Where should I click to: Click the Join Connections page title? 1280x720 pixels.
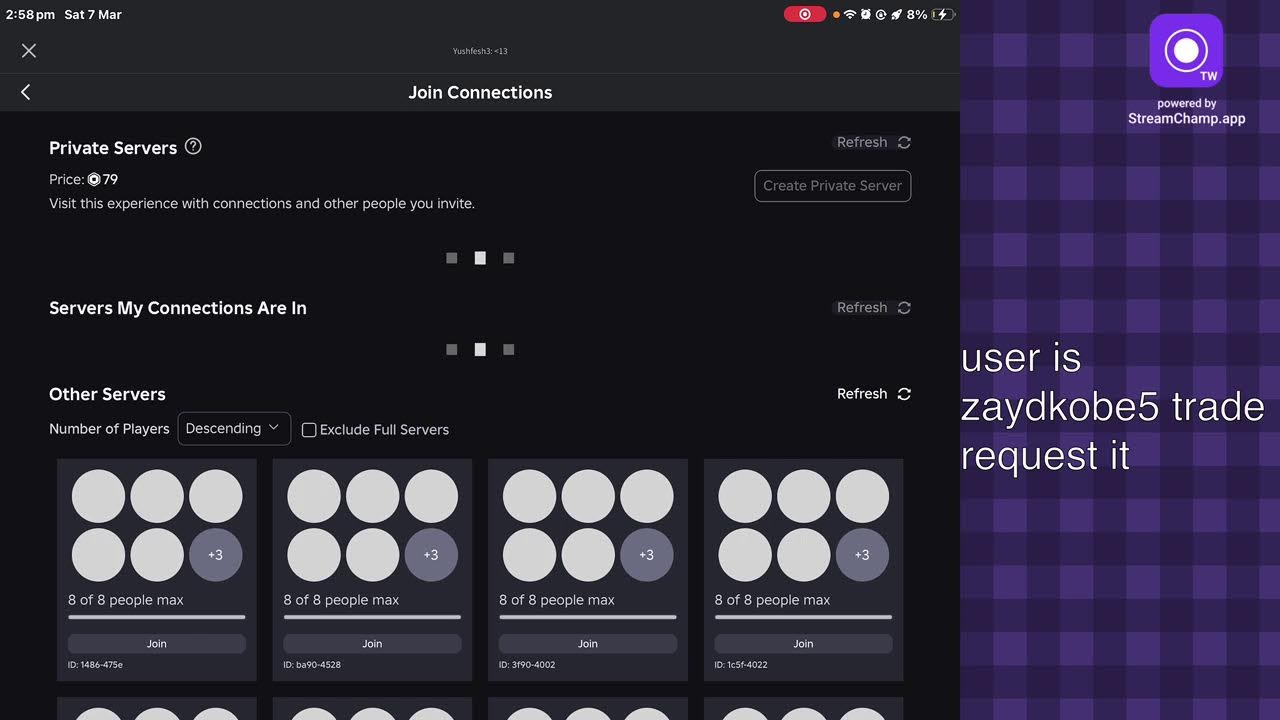point(480,92)
